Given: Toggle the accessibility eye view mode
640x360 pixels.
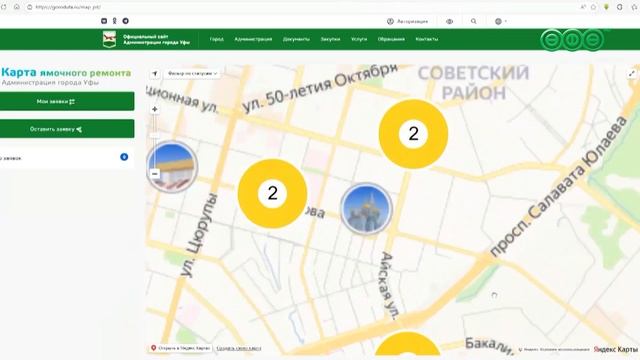Looking at the screenshot, I should pyautogui.click(x=449, y=21).
